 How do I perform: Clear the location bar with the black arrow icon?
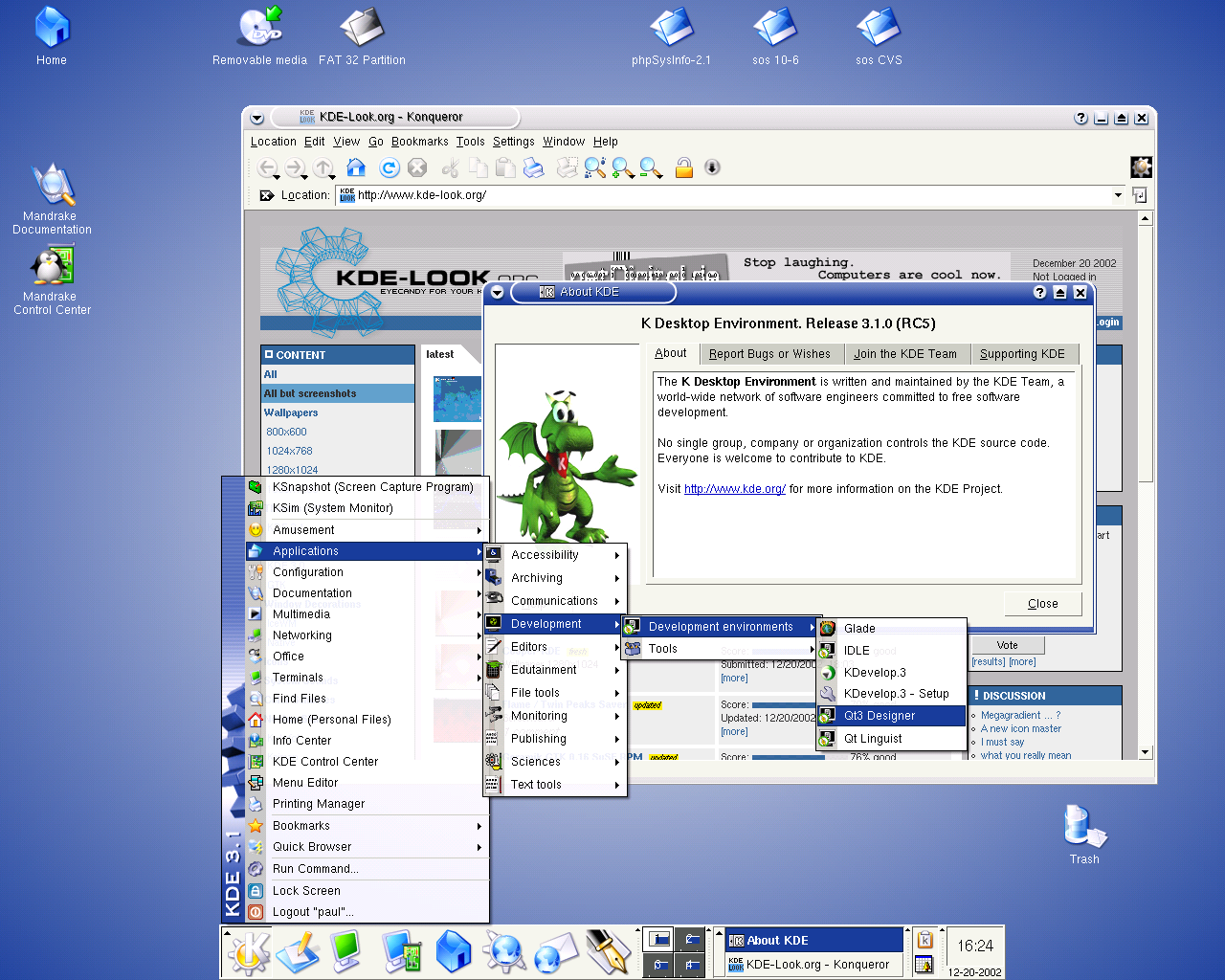coord(267,195)
